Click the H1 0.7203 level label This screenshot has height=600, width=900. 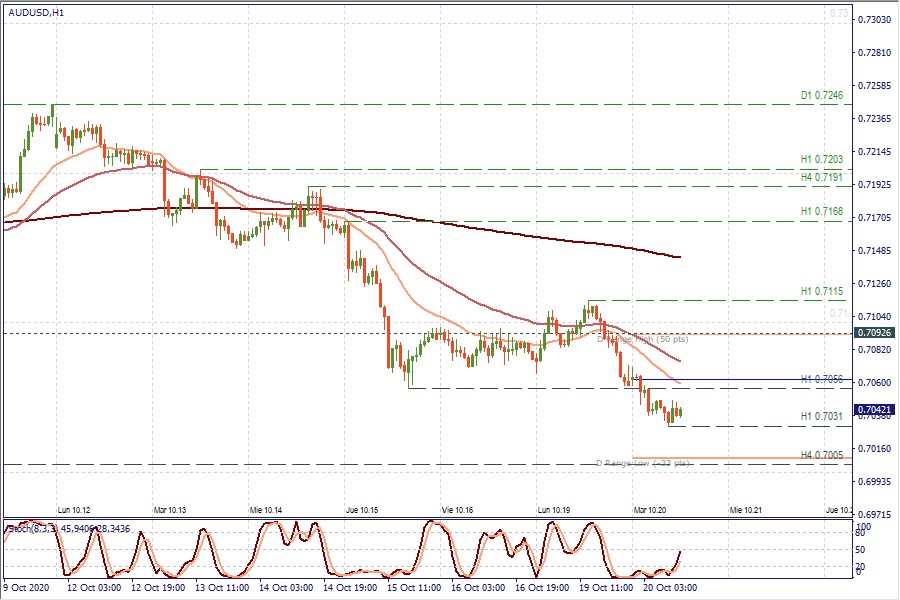pyautogui.click(x=822, y=159)
